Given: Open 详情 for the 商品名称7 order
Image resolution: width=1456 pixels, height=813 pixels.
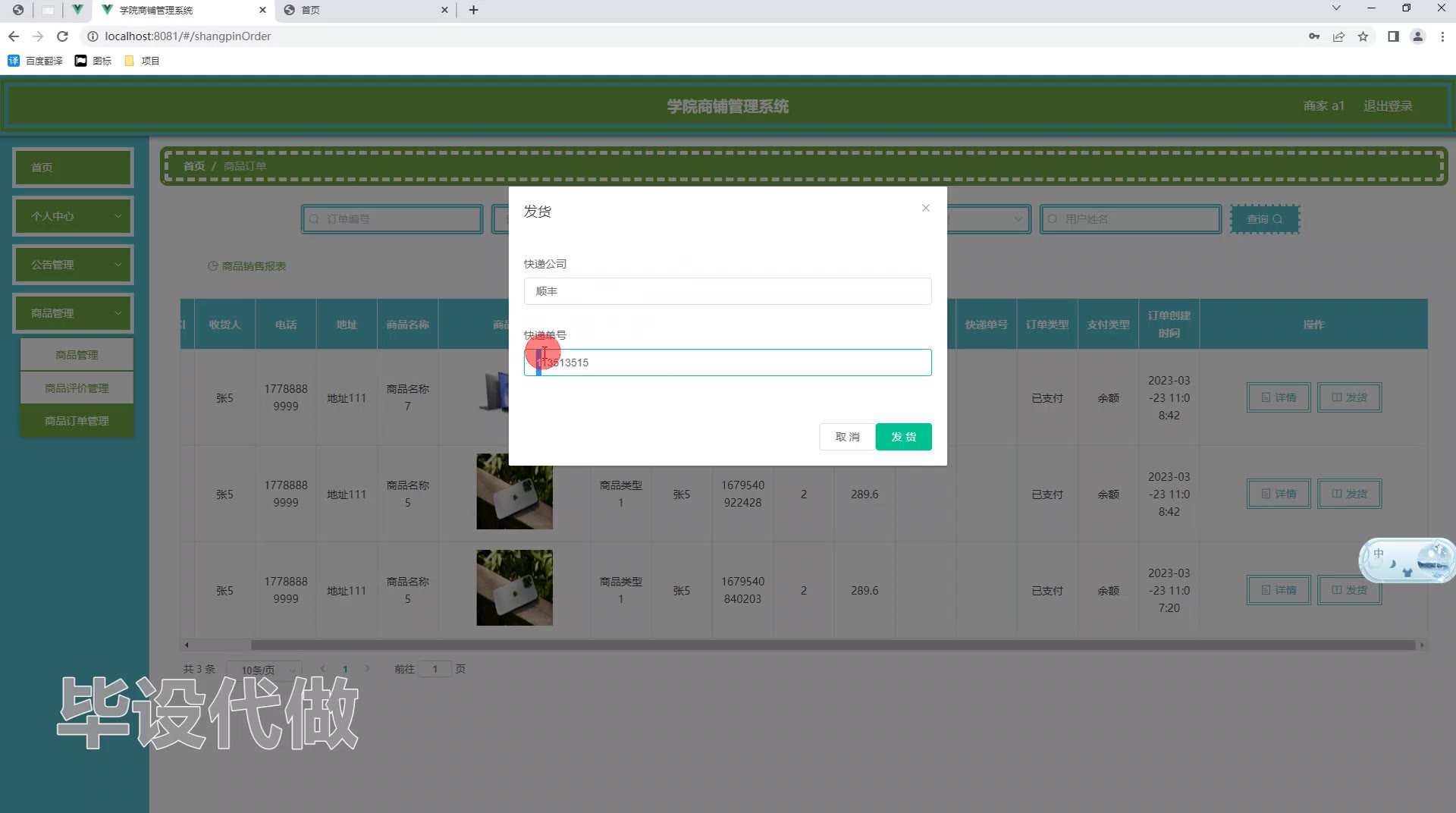Looking at the screenshot, I should point(1279,397).
